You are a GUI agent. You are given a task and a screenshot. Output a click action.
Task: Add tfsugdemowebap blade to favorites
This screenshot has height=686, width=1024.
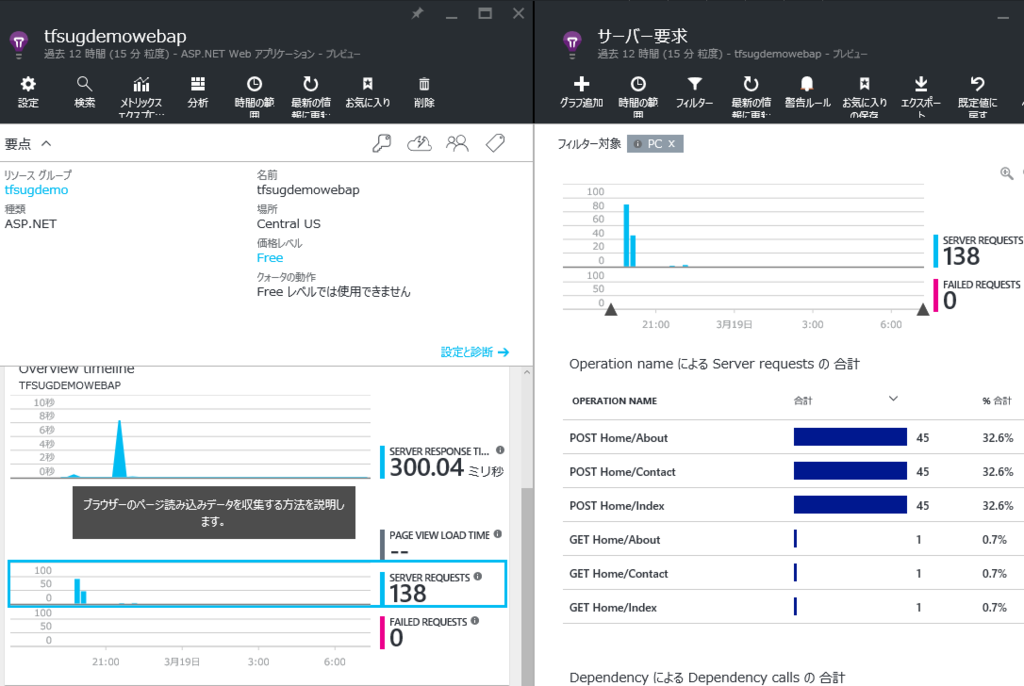pyautogui.click(x=368, y=92)
